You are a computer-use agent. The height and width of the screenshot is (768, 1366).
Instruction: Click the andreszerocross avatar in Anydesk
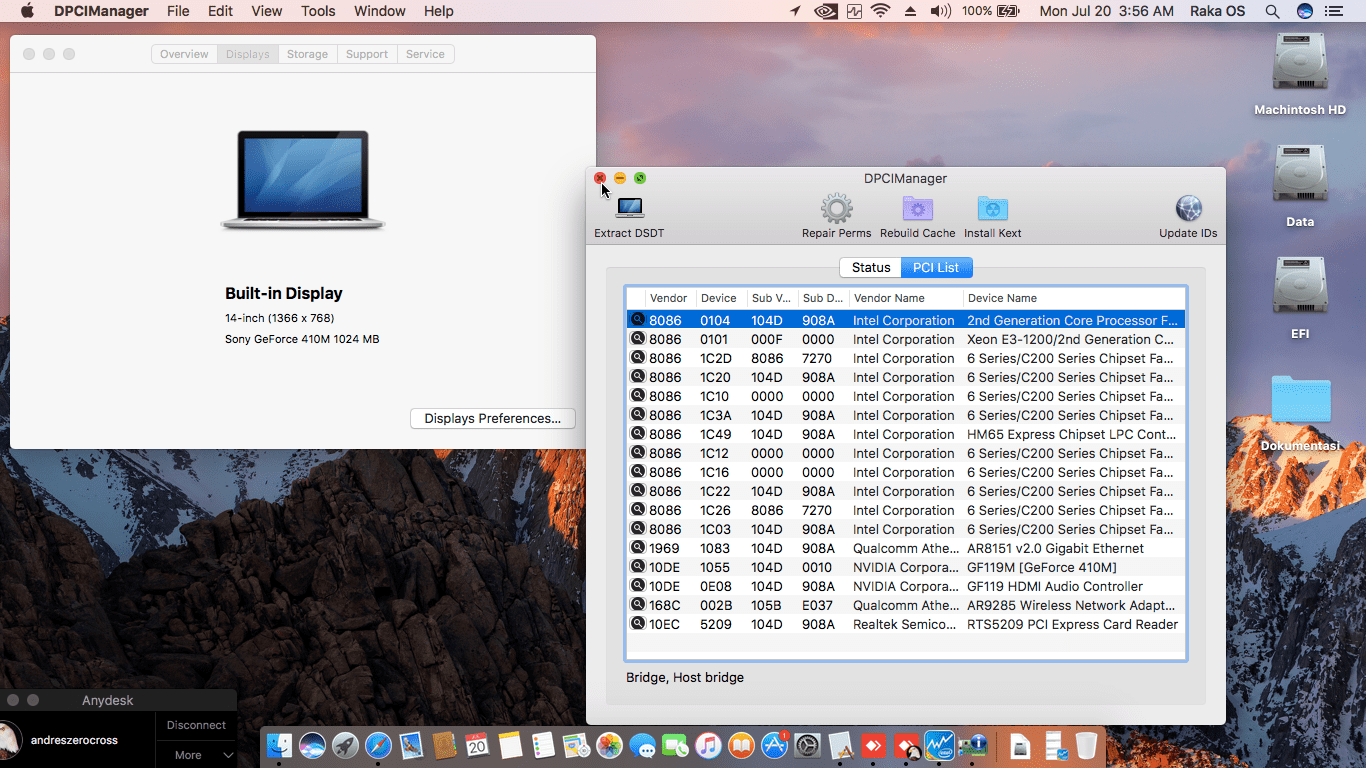tap(9, 741)
